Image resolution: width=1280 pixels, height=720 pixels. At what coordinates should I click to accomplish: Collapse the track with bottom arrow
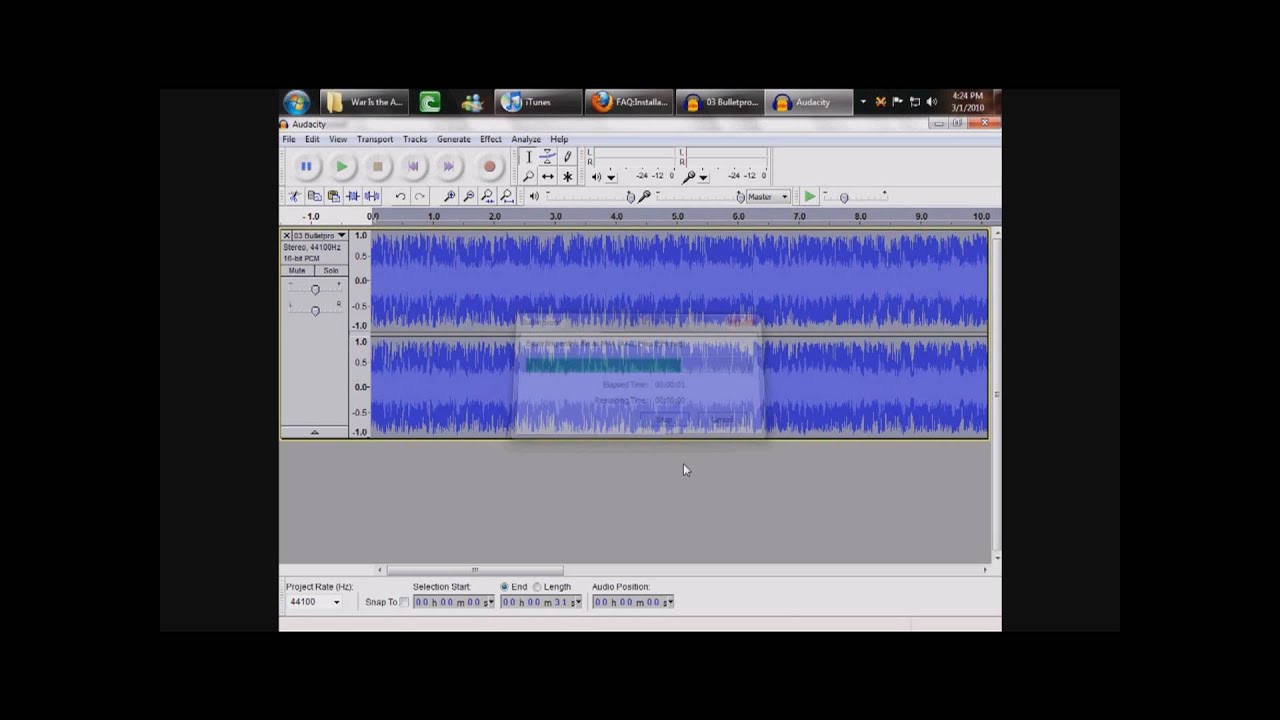[x=314, y=432]
